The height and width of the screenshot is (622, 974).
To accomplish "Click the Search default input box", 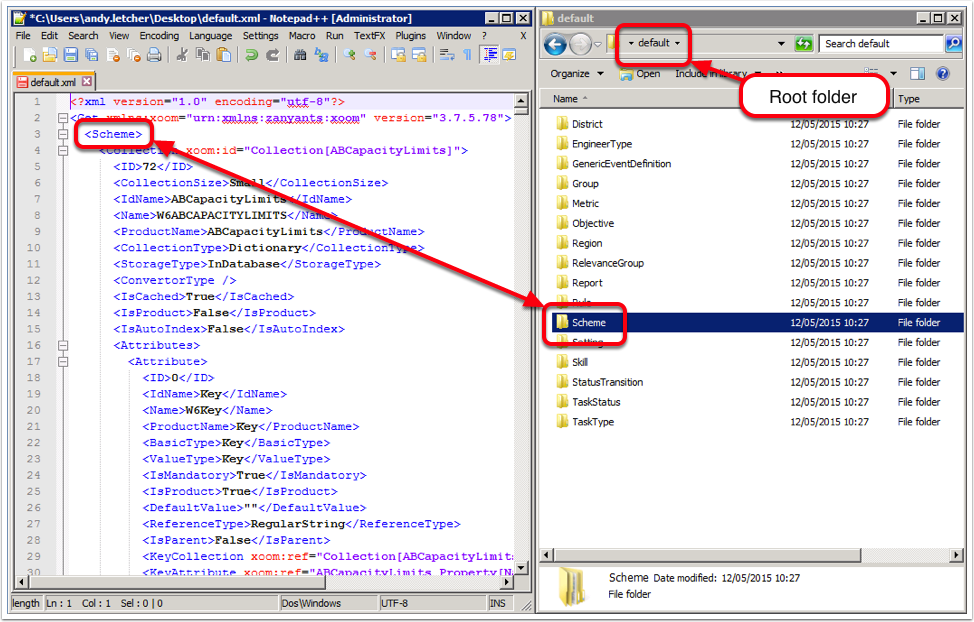I will point(878,44).
